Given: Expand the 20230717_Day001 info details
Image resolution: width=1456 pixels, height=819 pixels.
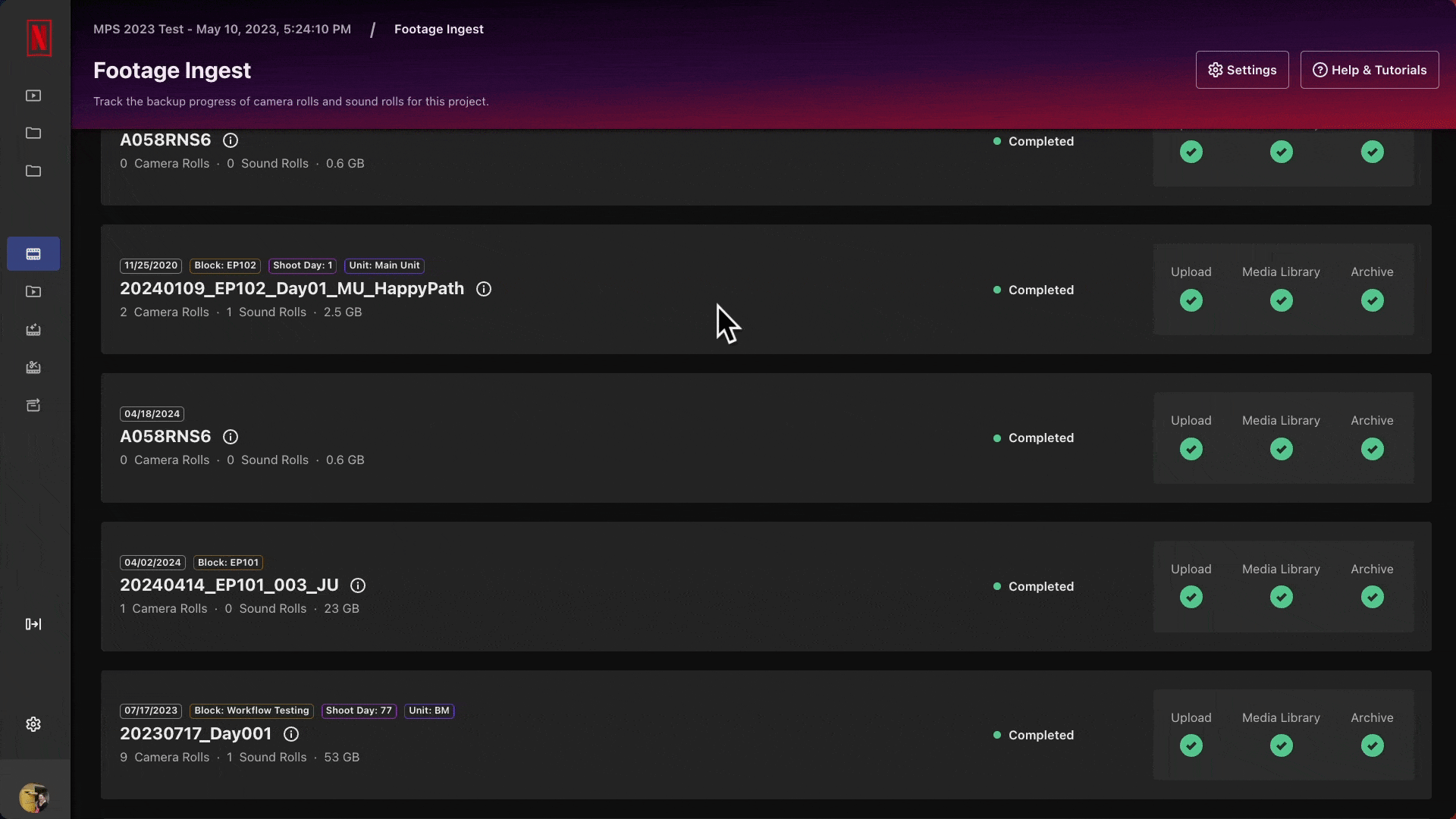Looking at the screenshot, I should (290, 734).
